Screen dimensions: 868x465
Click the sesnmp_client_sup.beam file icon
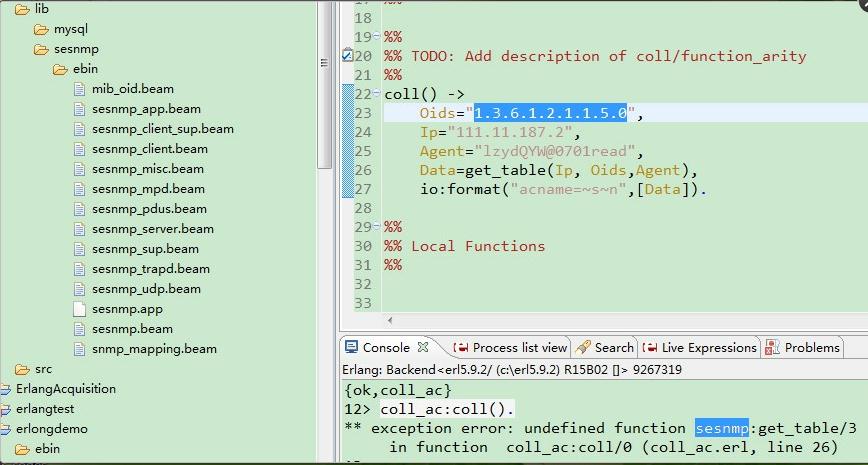[x=80, y=129]
